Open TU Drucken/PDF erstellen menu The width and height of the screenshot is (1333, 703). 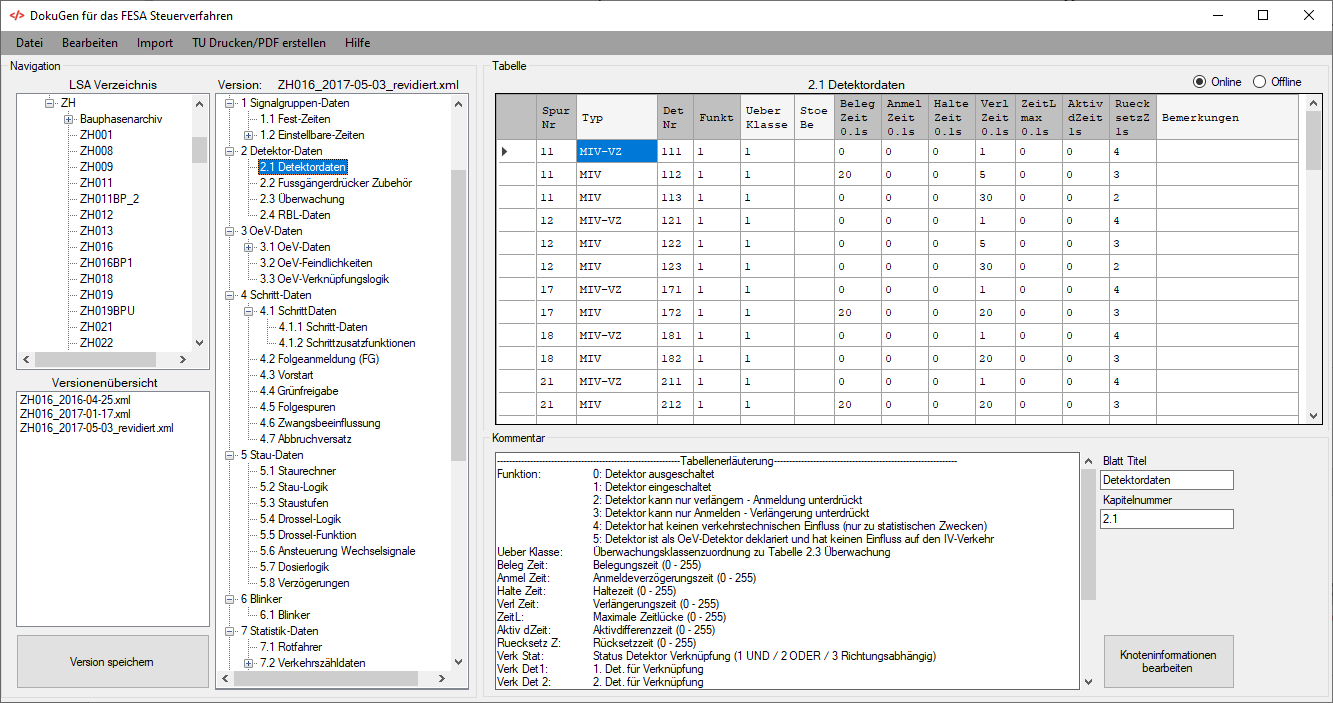259,43
